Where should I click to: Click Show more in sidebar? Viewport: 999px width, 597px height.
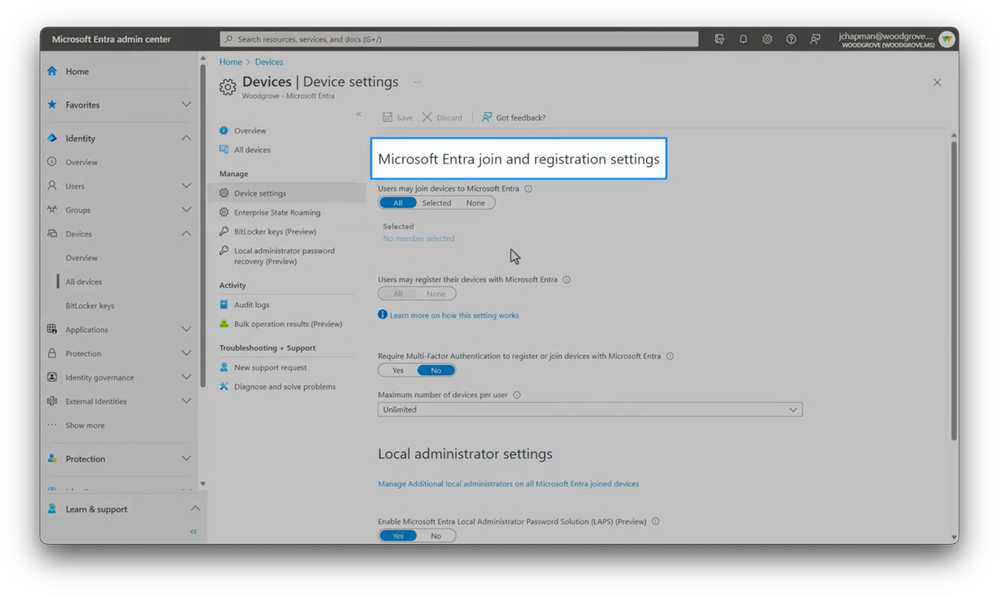point(85,425)
